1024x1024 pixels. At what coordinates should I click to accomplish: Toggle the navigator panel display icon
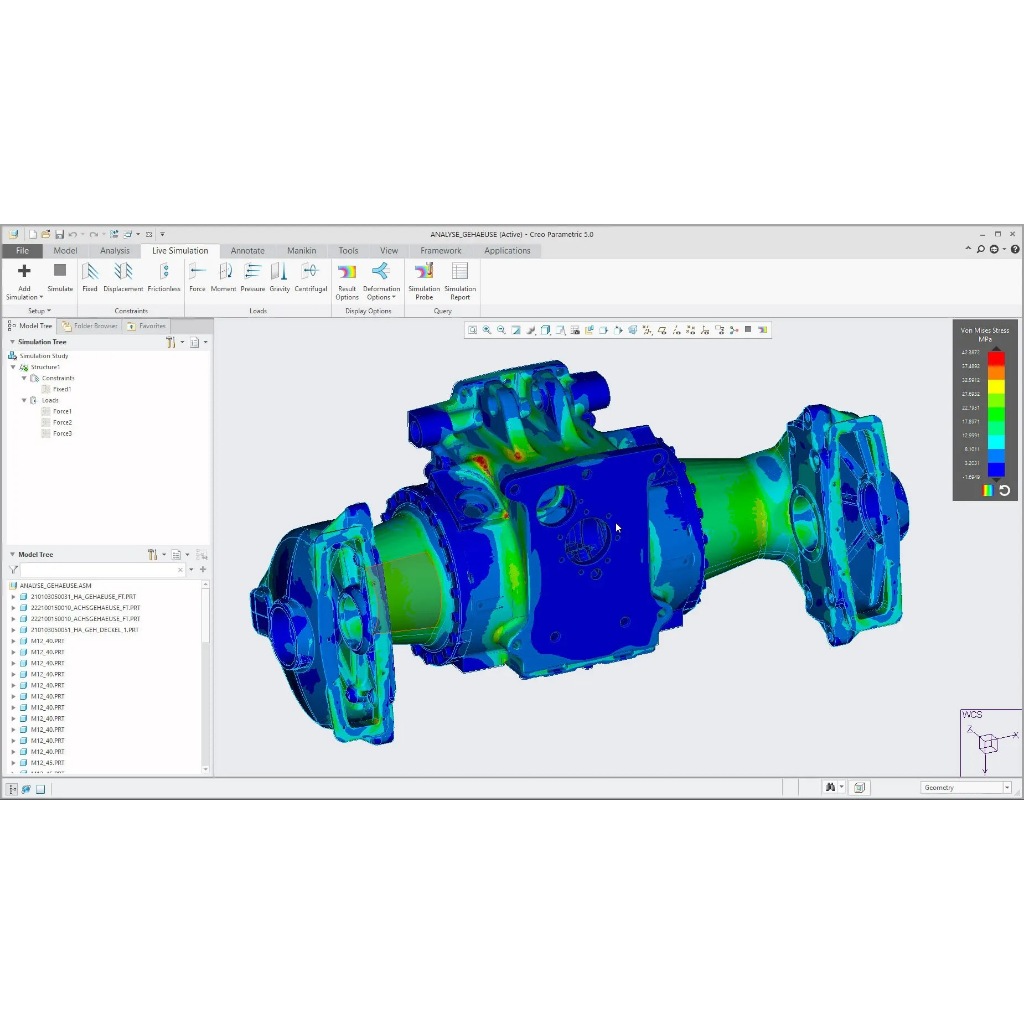point(12,789)
